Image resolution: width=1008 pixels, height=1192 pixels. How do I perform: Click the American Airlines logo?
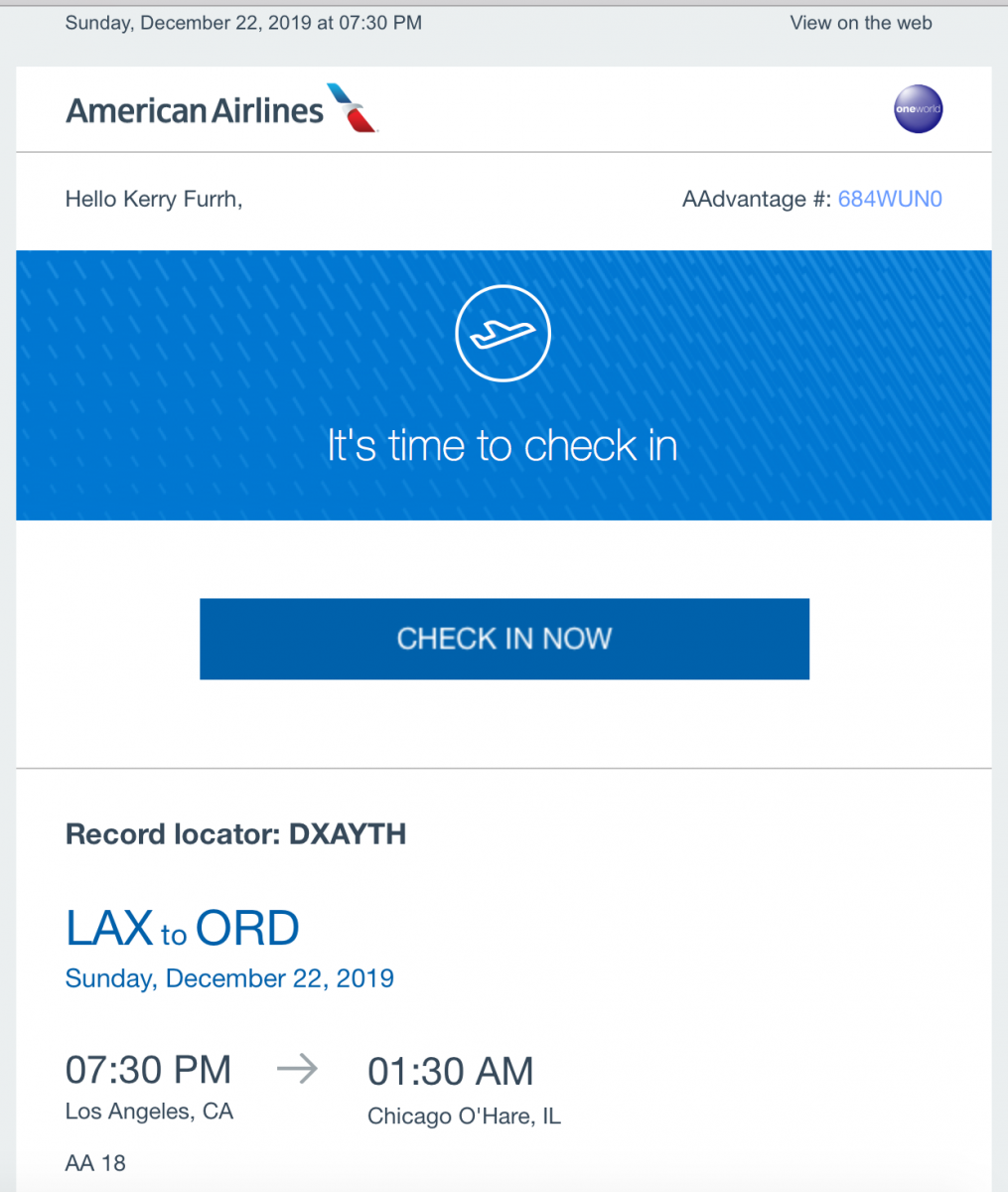(222, 109)
